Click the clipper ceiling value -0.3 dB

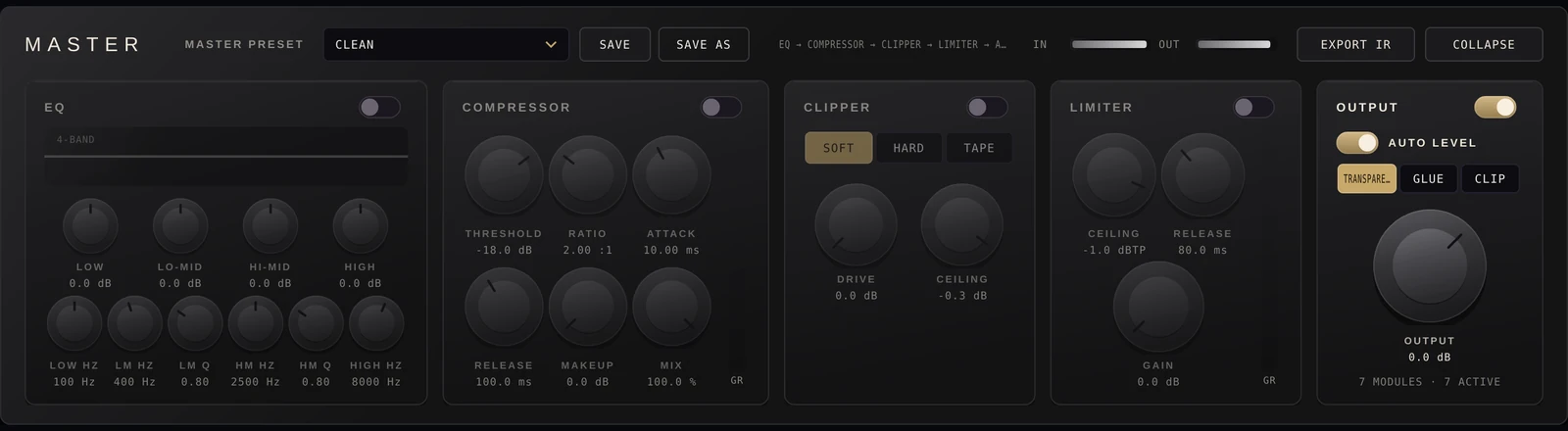coord(962,295)
